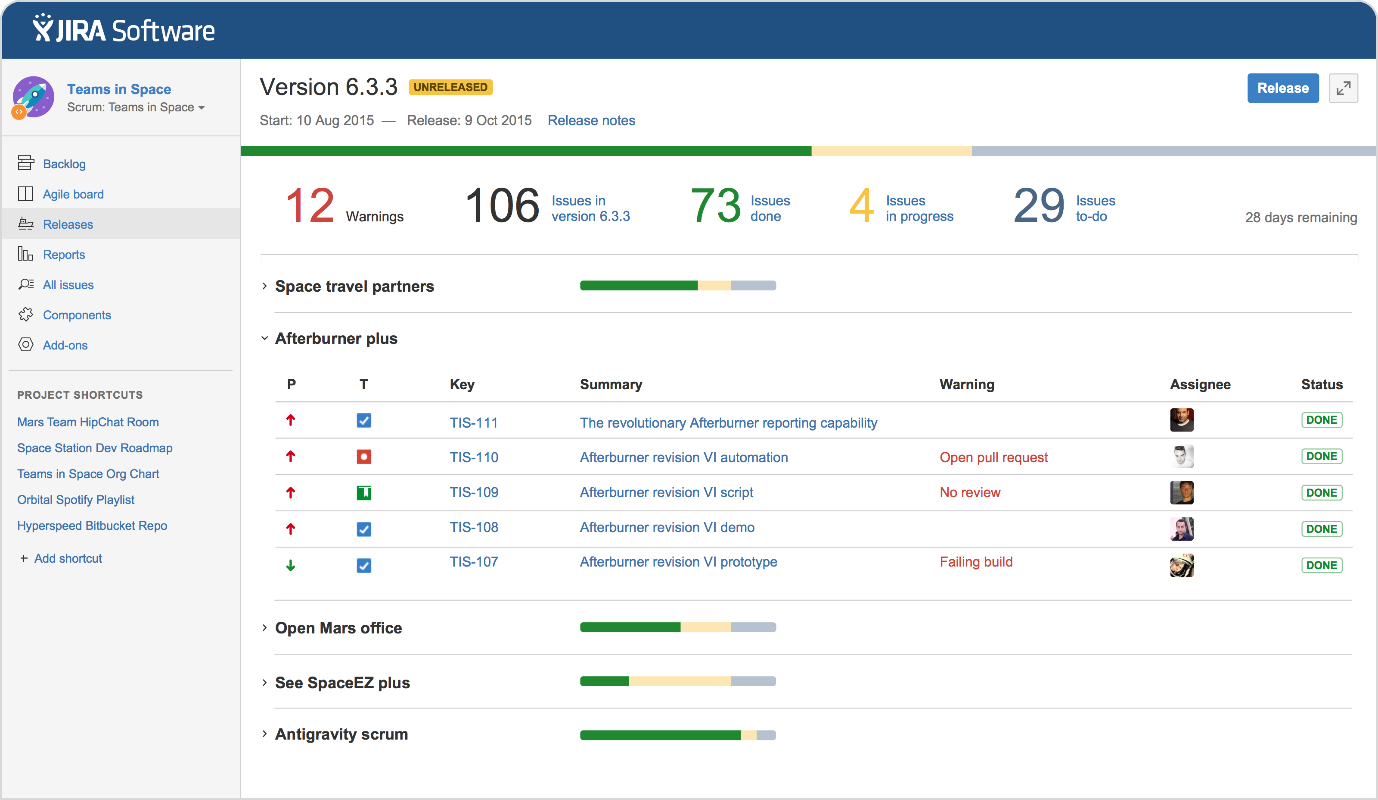Click the Reports chart icon
Screen dimensions: 1378x800
26,254
